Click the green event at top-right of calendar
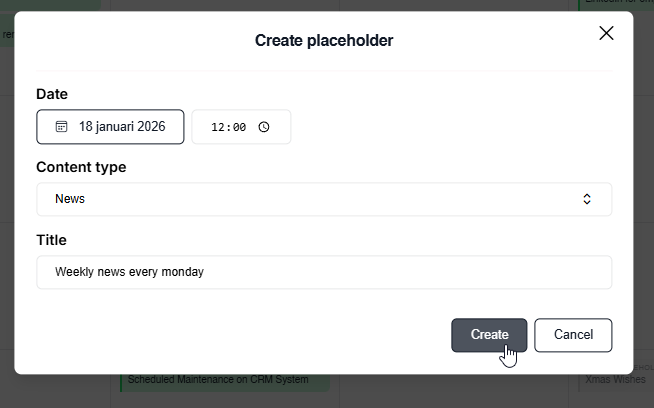The image size is (654, 408). [x=616, y=4]
